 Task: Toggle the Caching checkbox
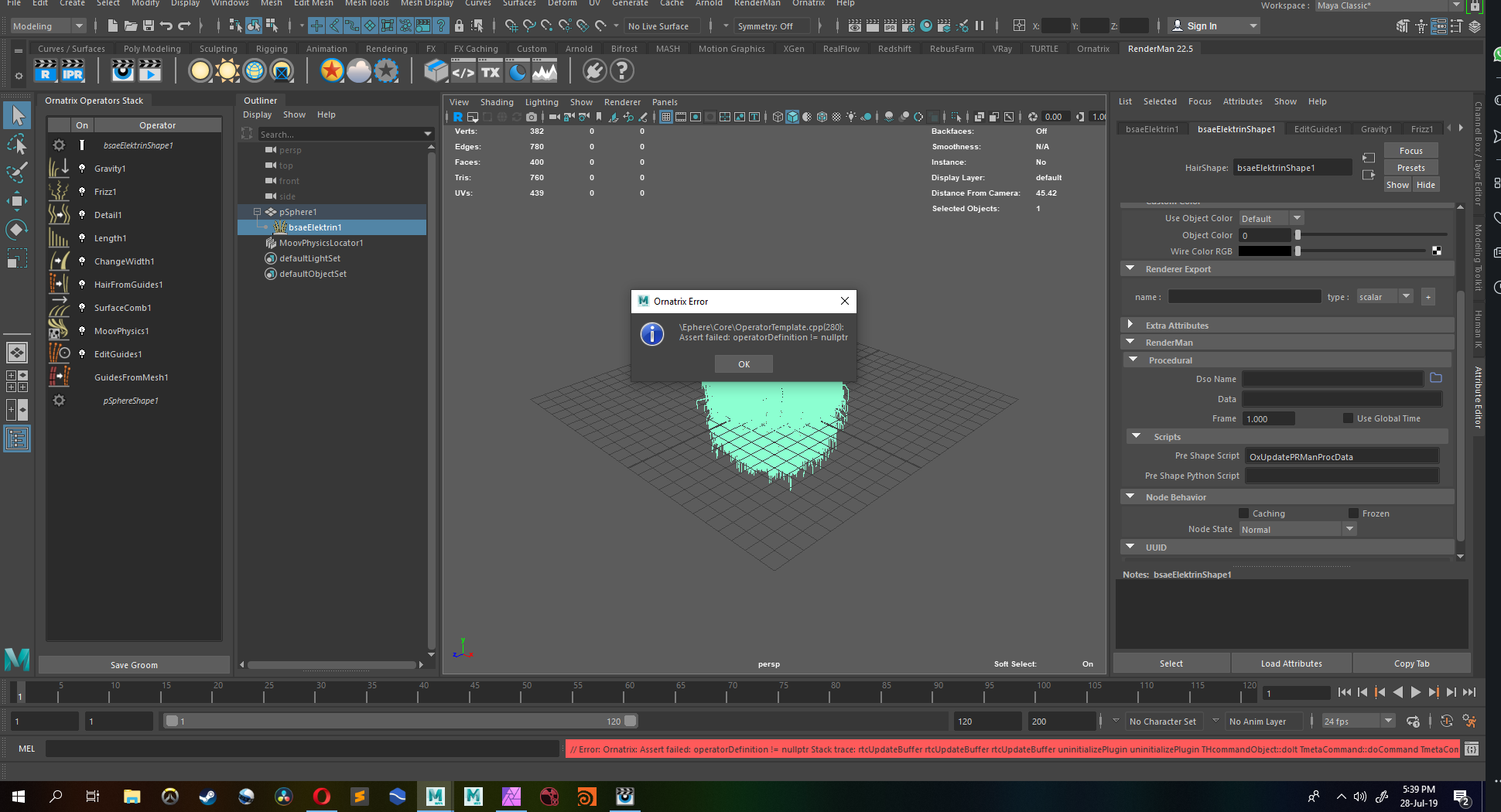(x=1243, y=513)
